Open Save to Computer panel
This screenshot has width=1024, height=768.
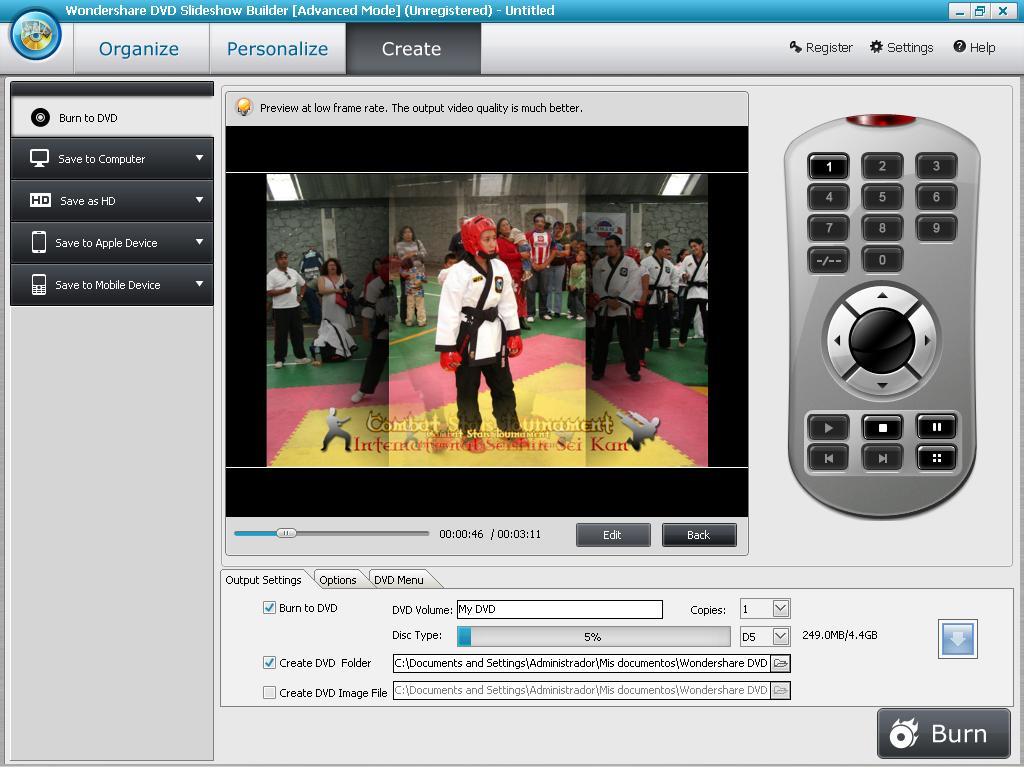point(100,158)
